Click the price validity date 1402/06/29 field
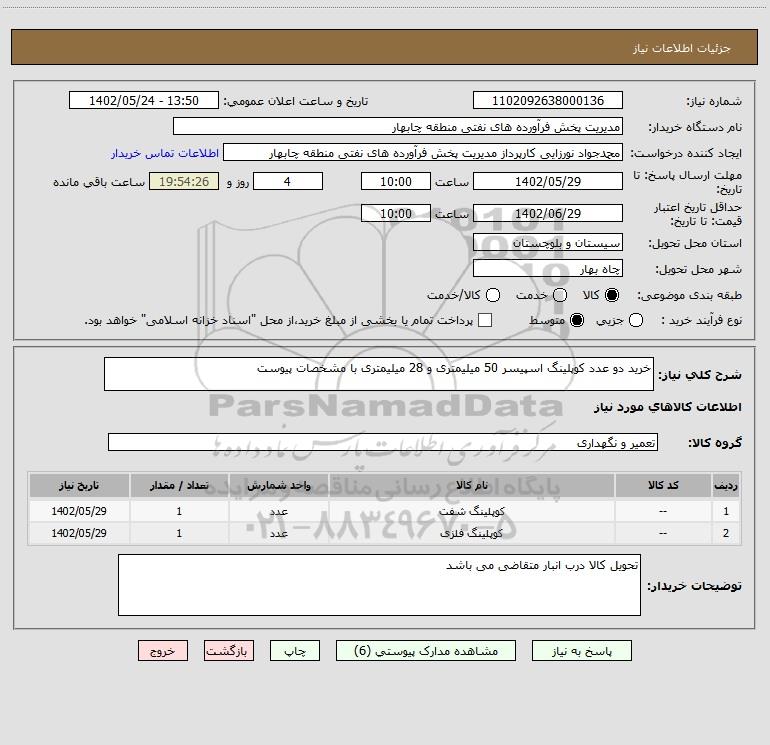This screenshot has width=770, height=745. 547,214
